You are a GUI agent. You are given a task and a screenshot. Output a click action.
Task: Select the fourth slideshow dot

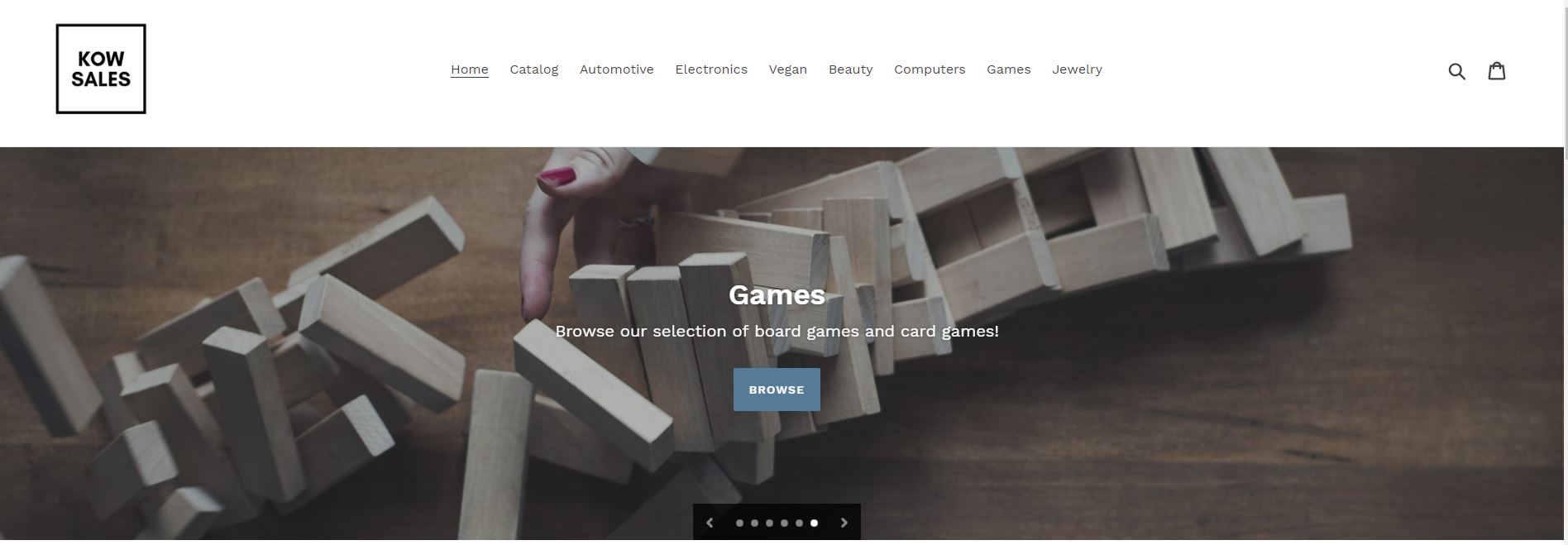784,523
